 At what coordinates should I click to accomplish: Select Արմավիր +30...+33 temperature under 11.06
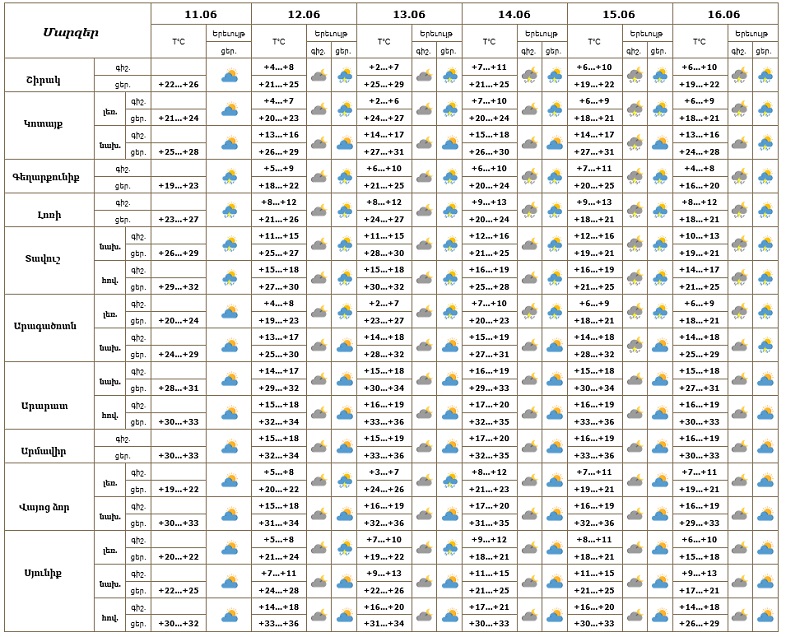point(178,455)
